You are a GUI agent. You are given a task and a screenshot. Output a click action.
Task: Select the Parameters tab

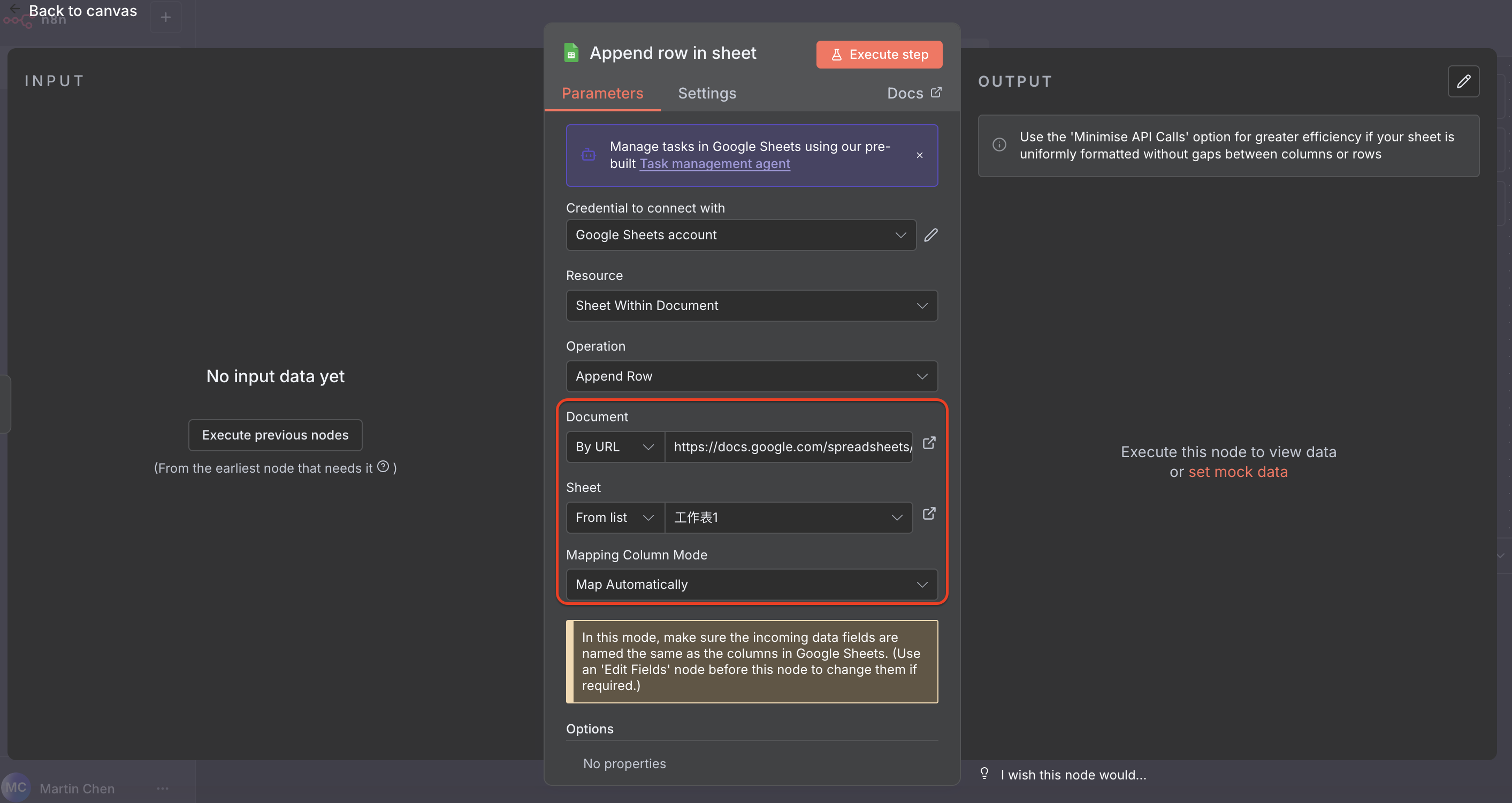click(x=602, y=93)
